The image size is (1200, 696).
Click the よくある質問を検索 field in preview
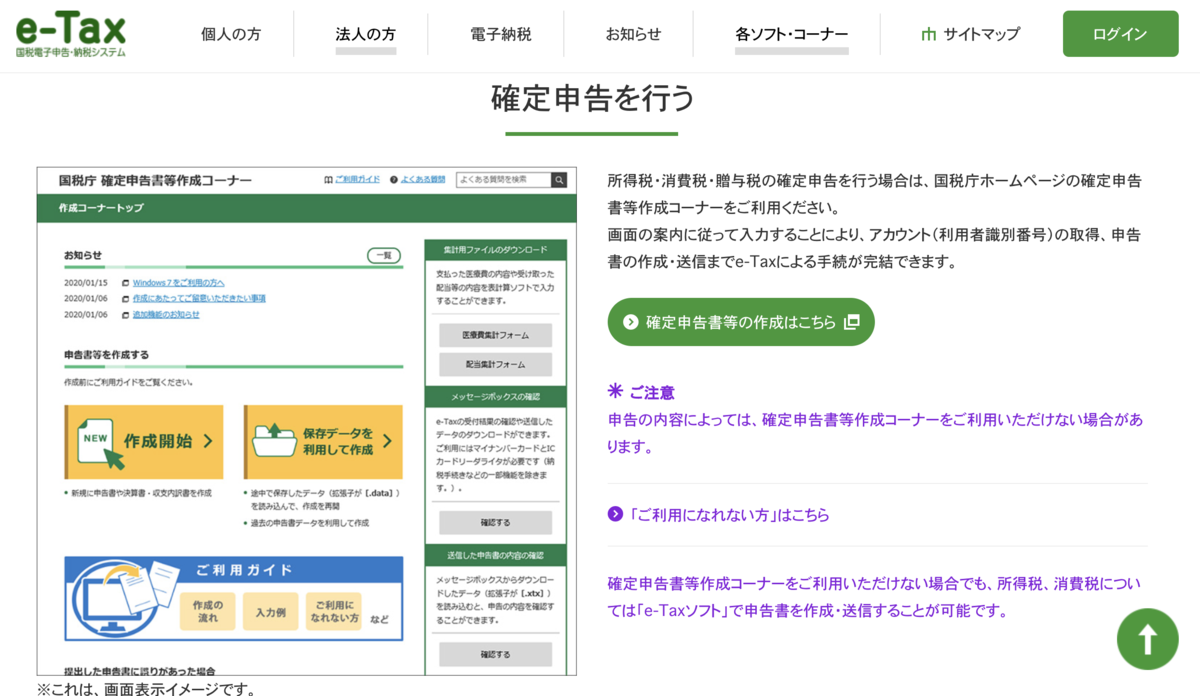tap(504, 180)
